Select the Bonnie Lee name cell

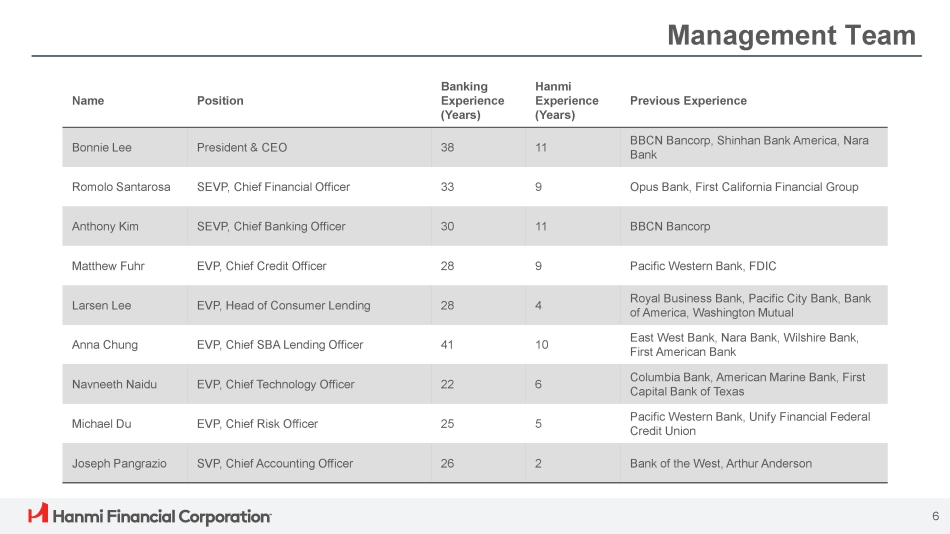[102, 148]
